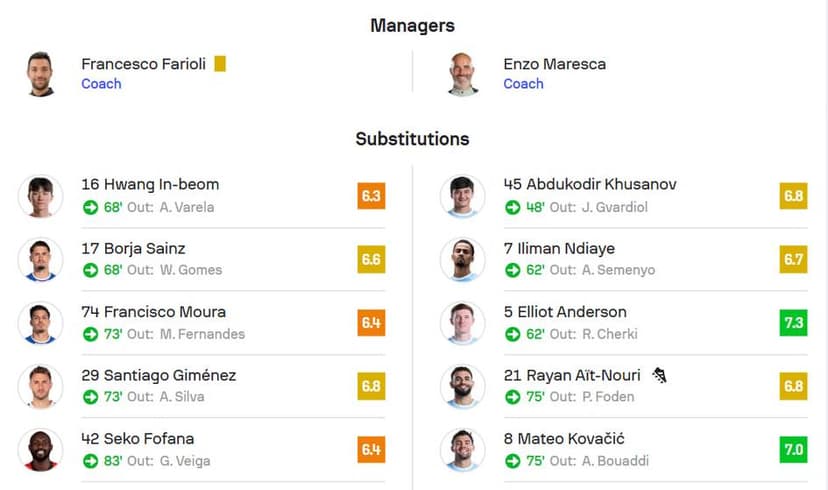Click the yellow card icon beside Francesco Farioli
The height and width of the screenshot is (490, 828).
pyautogui.click(x=220, y=64)
